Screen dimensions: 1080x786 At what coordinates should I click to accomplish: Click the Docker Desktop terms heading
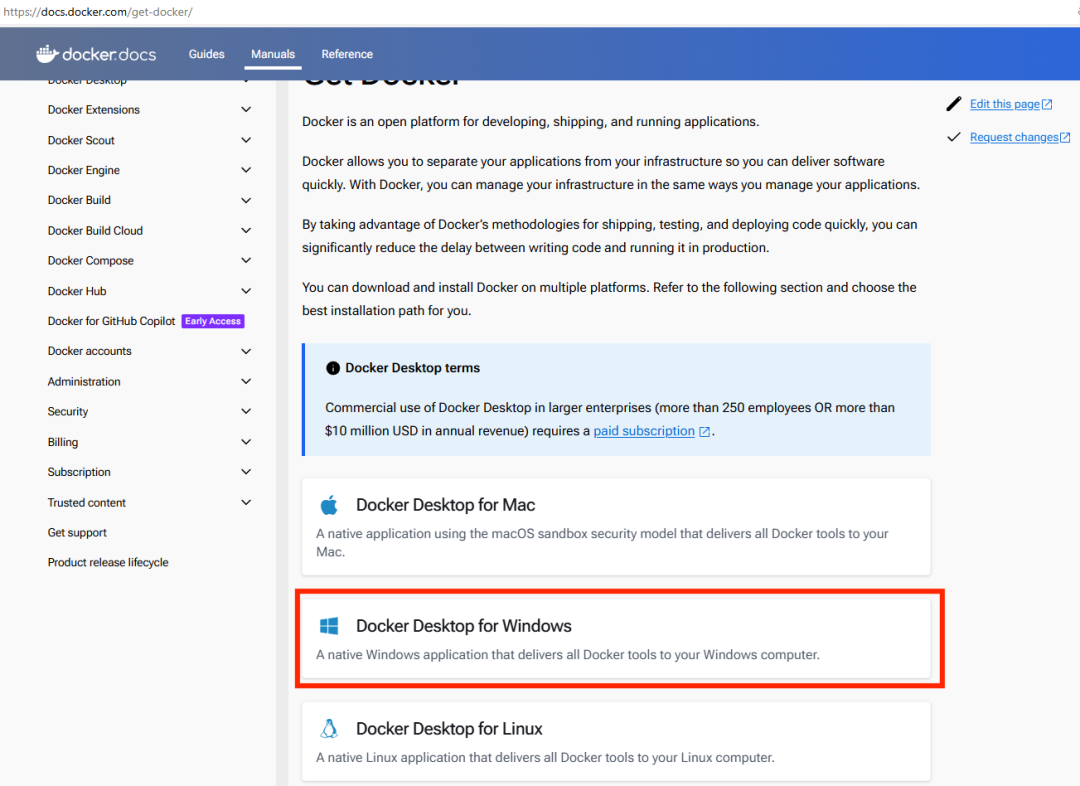(x=413, y=368)
